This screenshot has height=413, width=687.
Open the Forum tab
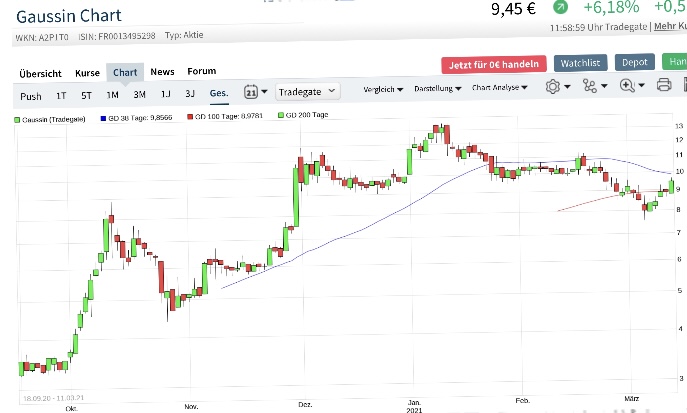(201, 72)
